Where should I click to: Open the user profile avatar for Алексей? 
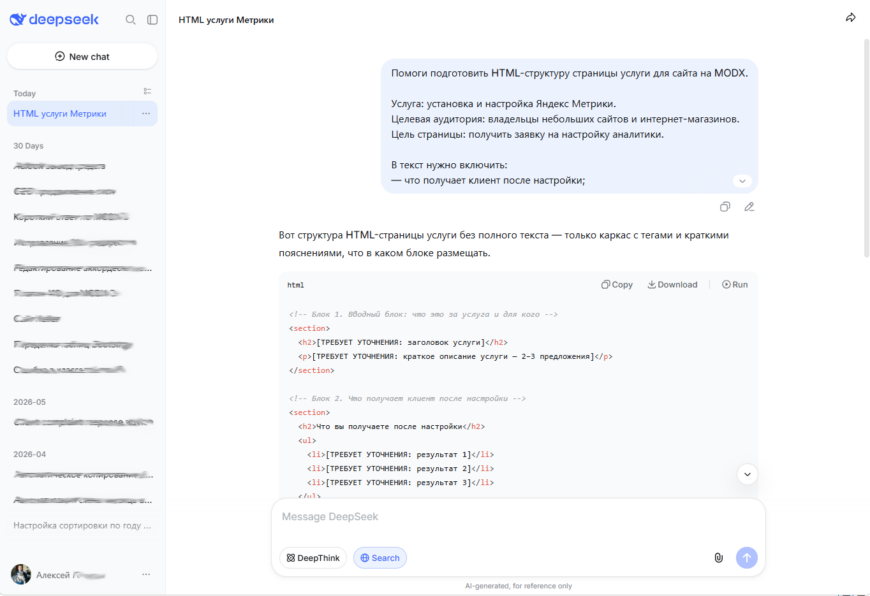click(x=21, y=574)
